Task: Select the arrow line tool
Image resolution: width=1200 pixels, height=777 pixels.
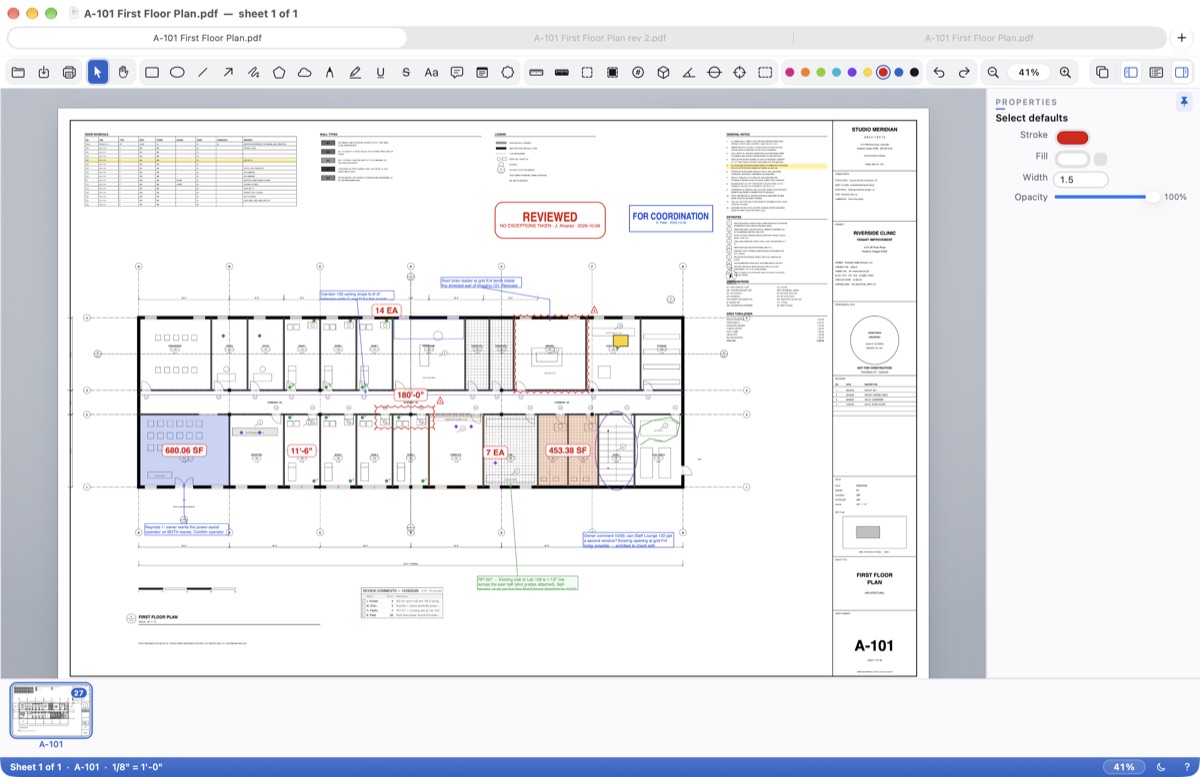Action: 228,72
